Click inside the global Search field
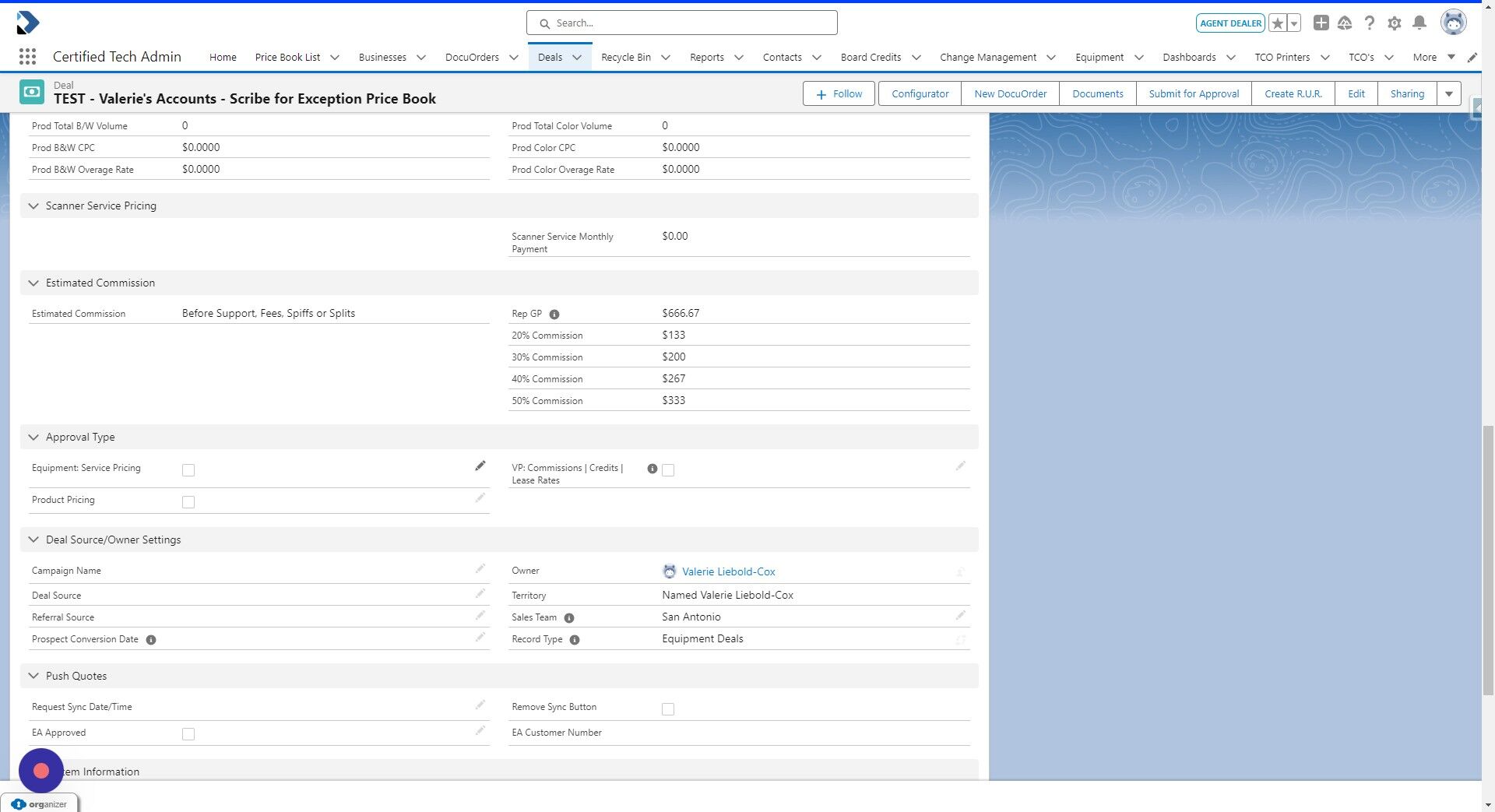This screenshot has width=1495, height=812. 682,23
